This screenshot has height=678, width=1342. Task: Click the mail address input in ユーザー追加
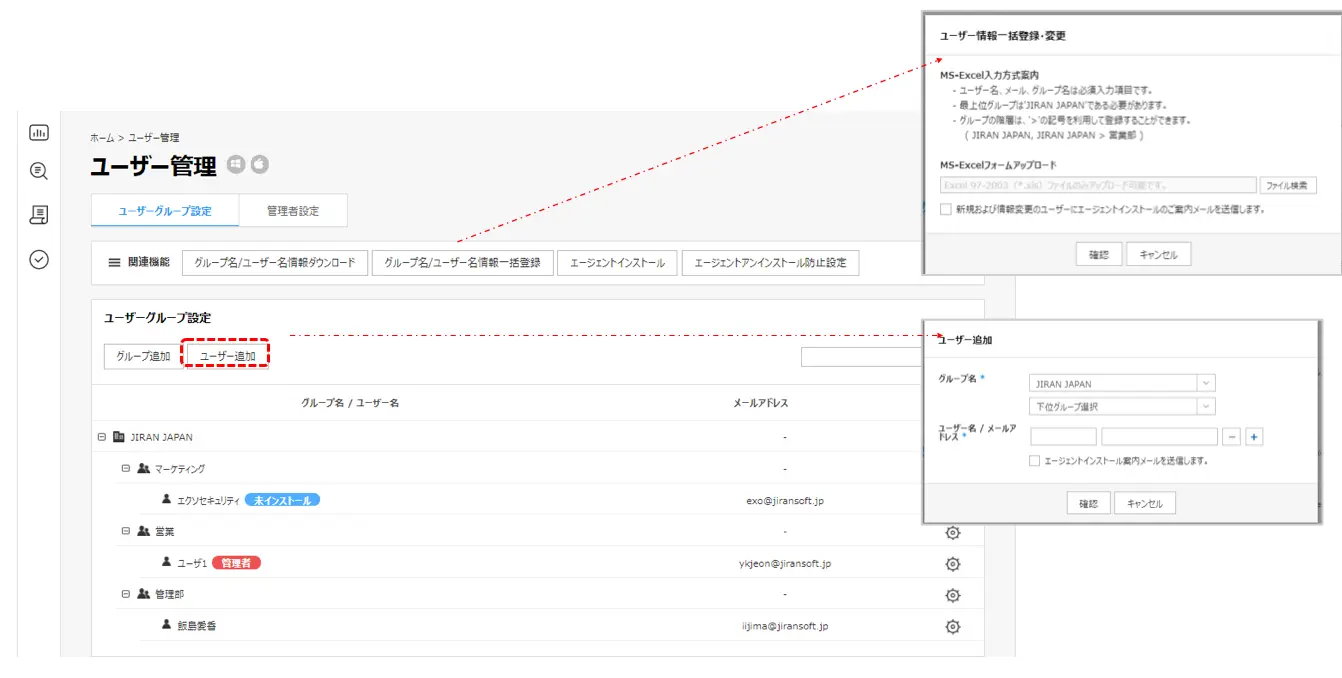(x=1160, y=437)
